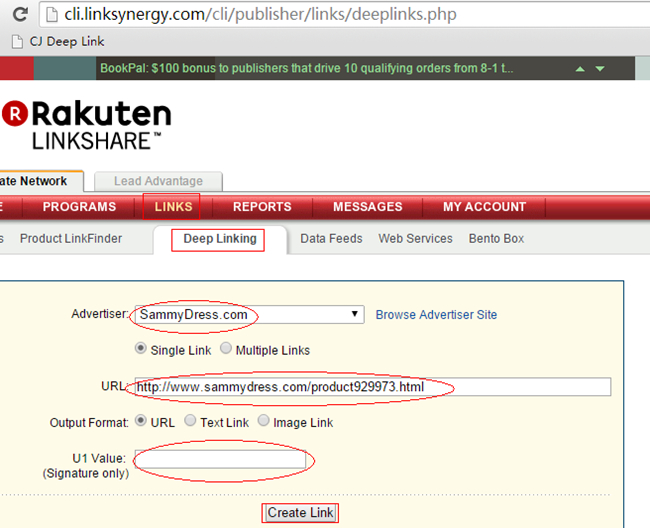The width and height of the screenshot is (650, 528).
Task: Click the ticker down arrow icon
Action: tap(600, 69)
